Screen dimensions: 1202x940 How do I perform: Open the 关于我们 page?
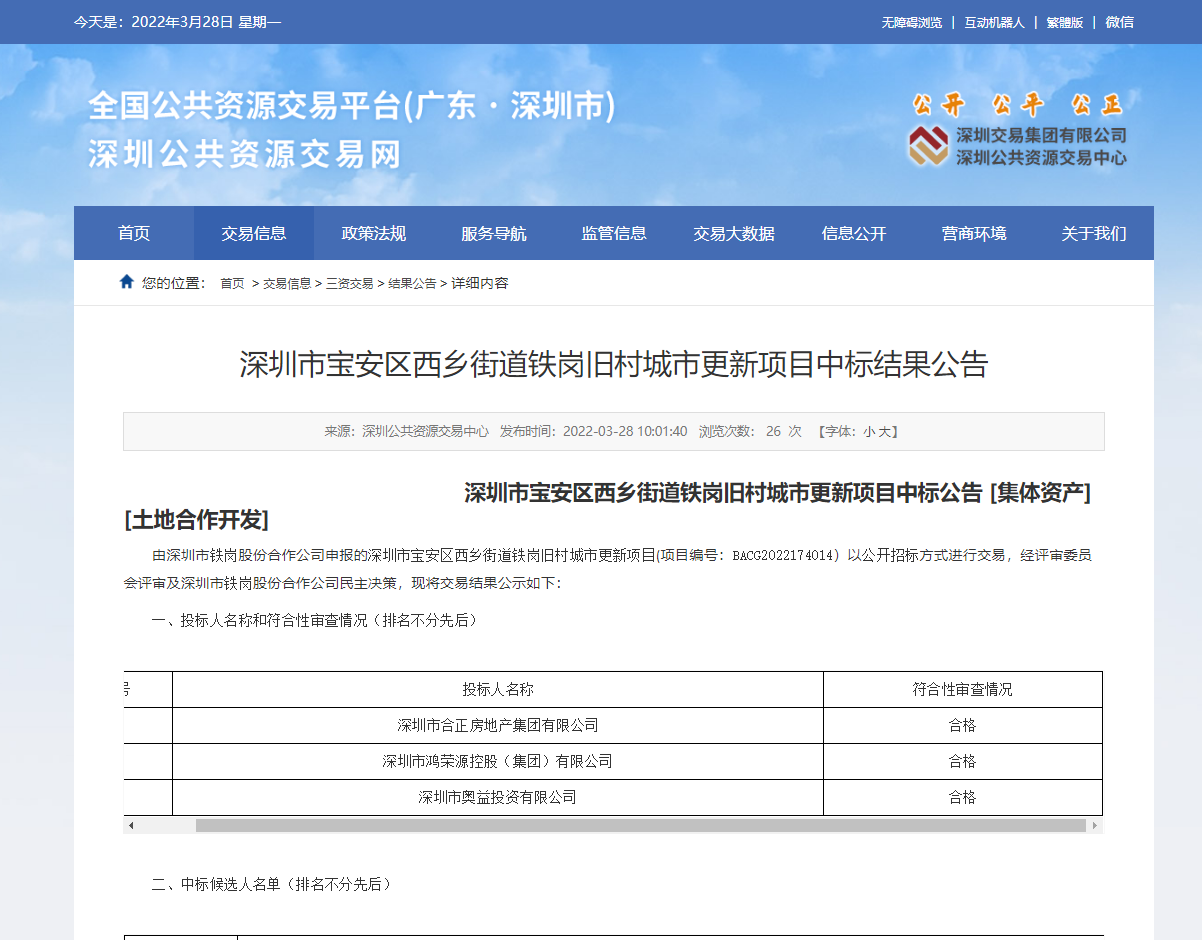(1094, 234)
